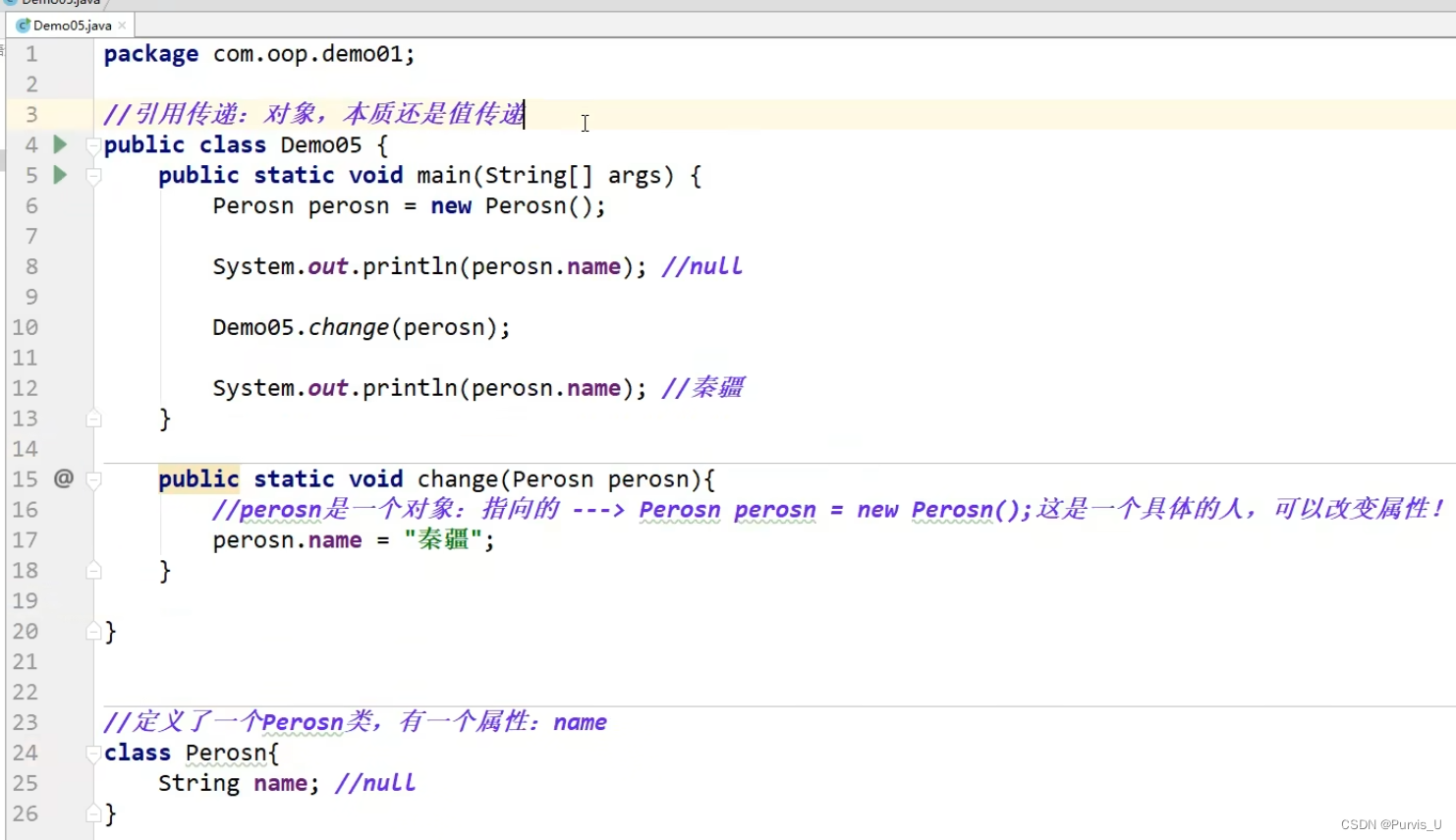This screenshot has width=1456, height=840.
Task: Click 'public' keyword of change method
Action: [x=198, y=479]
